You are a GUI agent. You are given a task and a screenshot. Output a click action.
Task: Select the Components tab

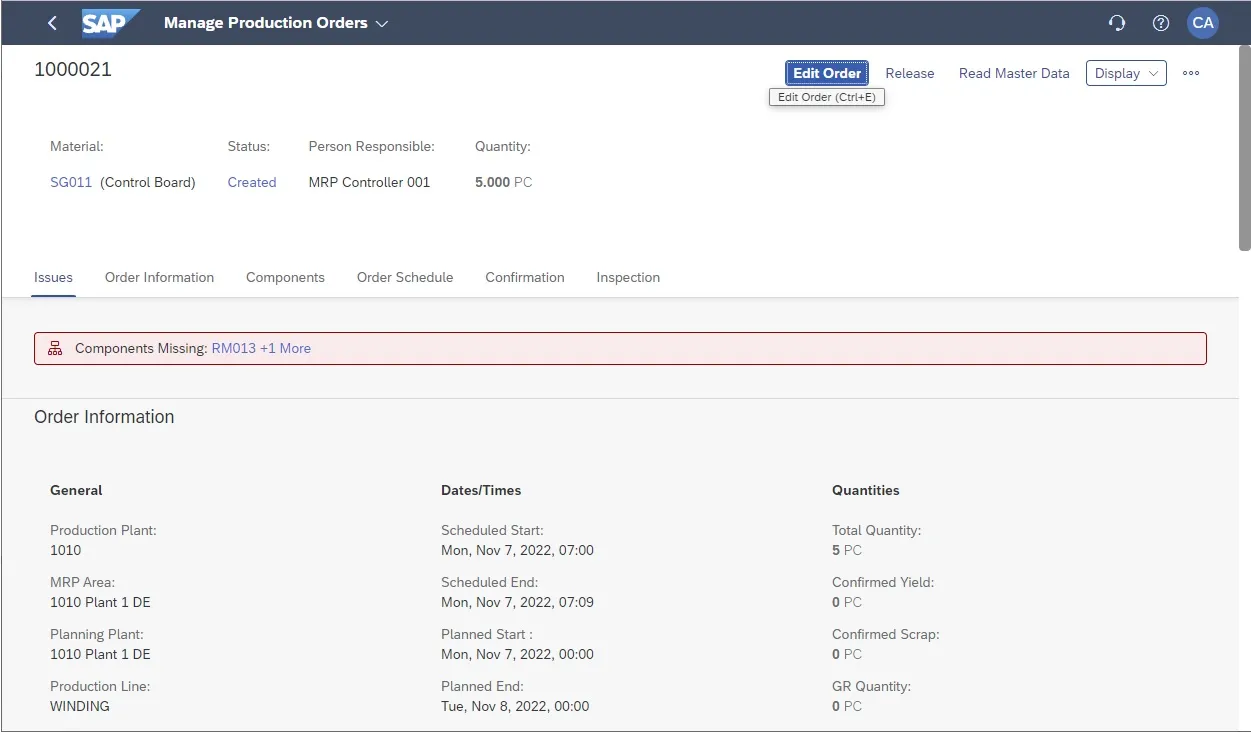[285, 277]
